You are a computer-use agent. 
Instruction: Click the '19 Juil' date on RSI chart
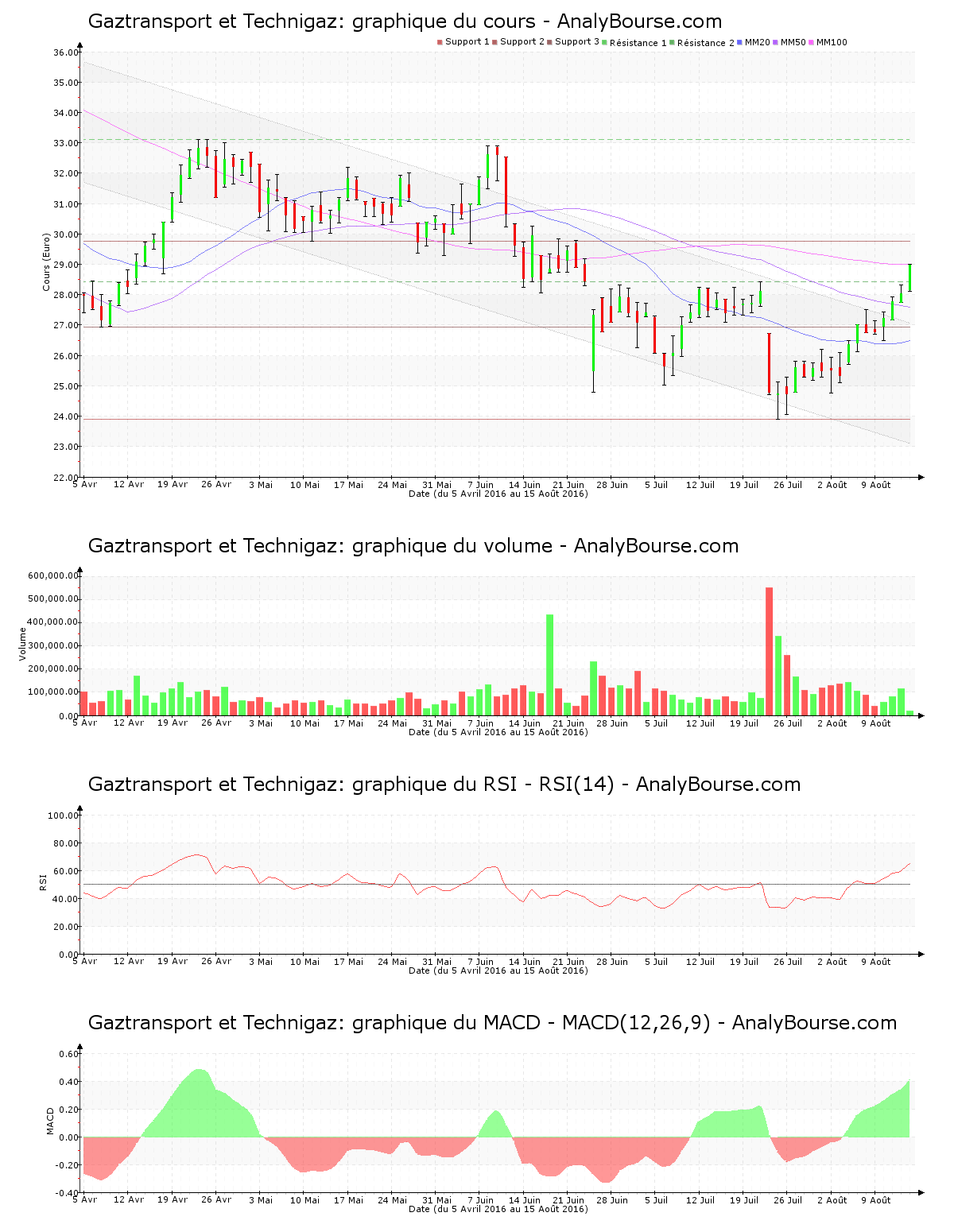tap(744, 961)
